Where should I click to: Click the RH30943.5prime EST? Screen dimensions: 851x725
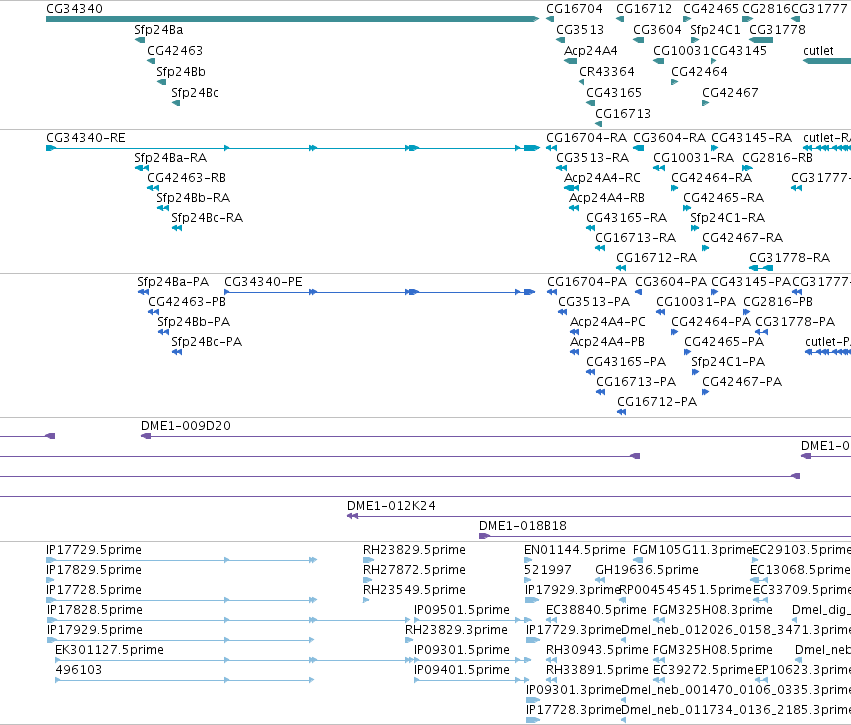click(x=551, y=660)
